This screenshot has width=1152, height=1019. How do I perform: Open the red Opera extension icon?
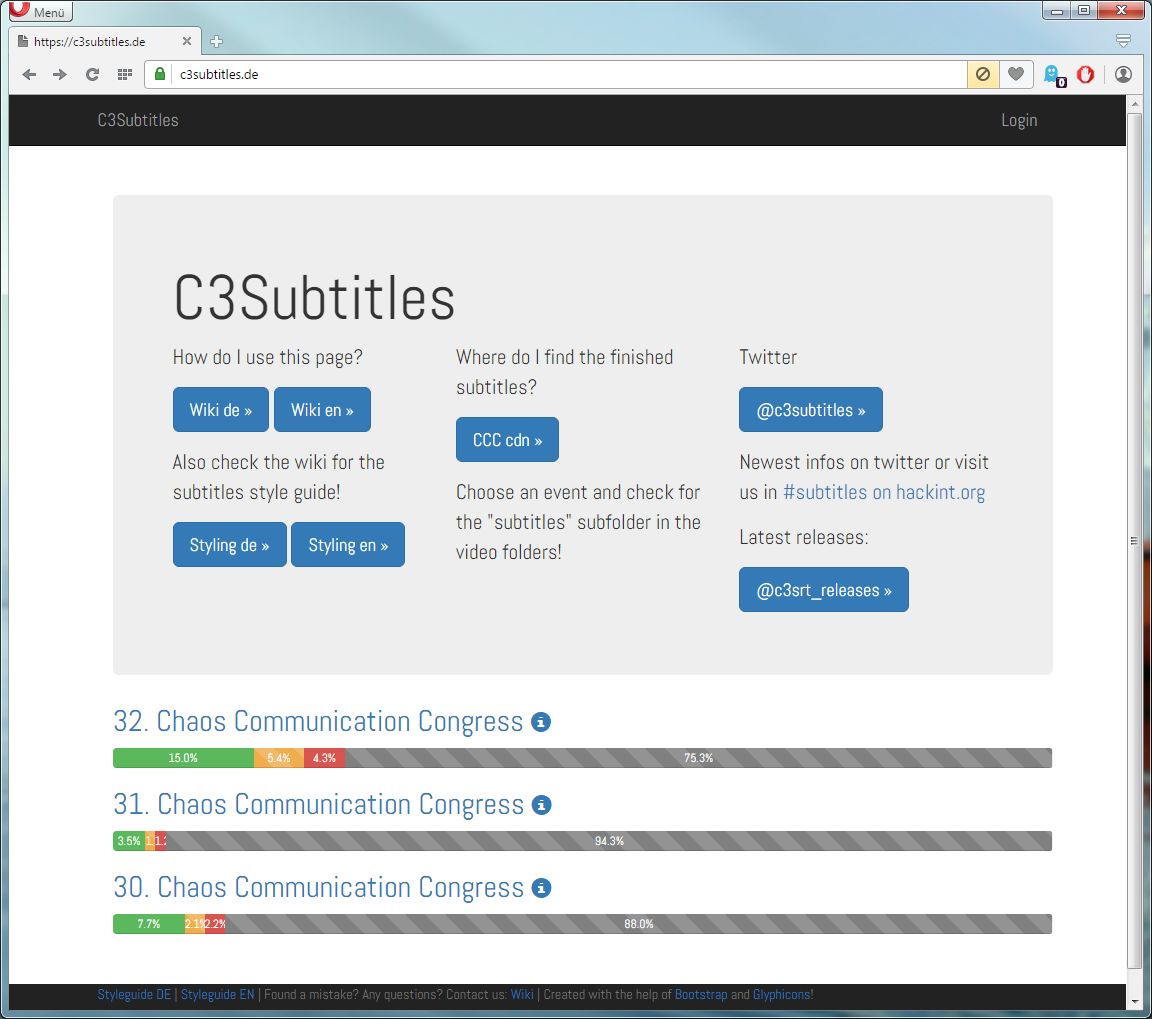click(1085, 74)
